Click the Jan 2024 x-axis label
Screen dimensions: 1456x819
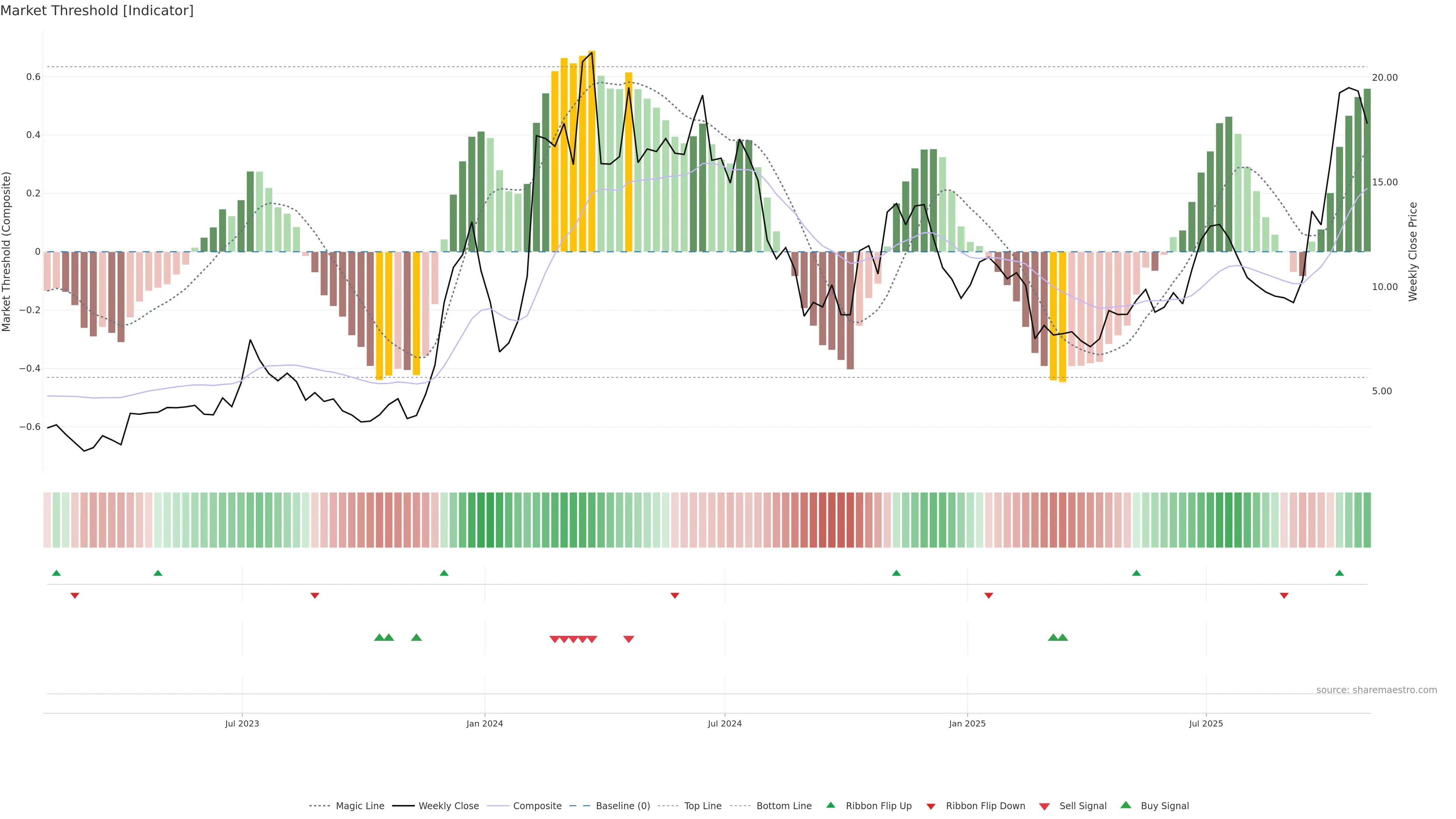click(x=485, y=723)
